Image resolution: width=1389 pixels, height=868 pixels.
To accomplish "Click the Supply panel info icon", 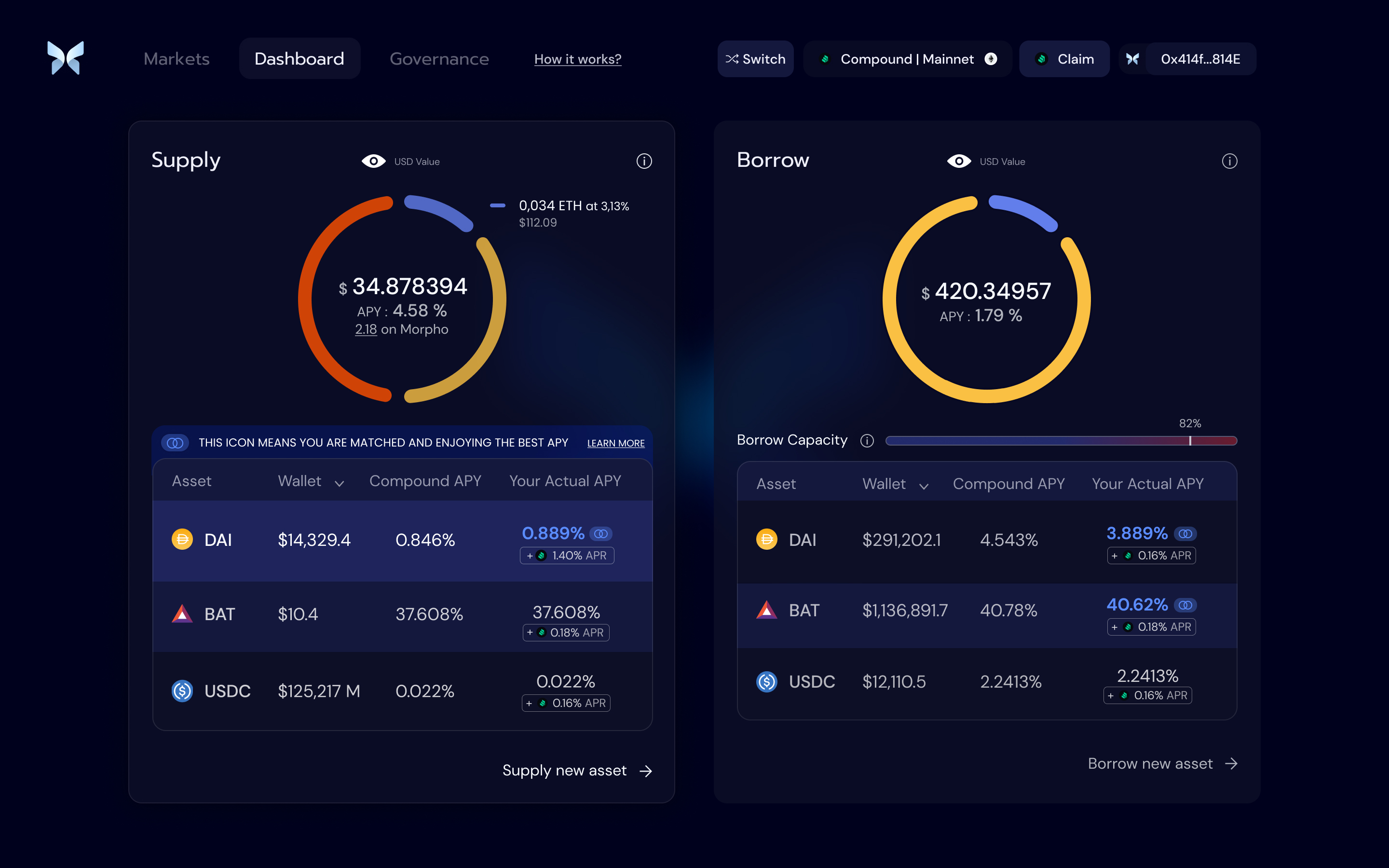I will click(x=644, y=162).
